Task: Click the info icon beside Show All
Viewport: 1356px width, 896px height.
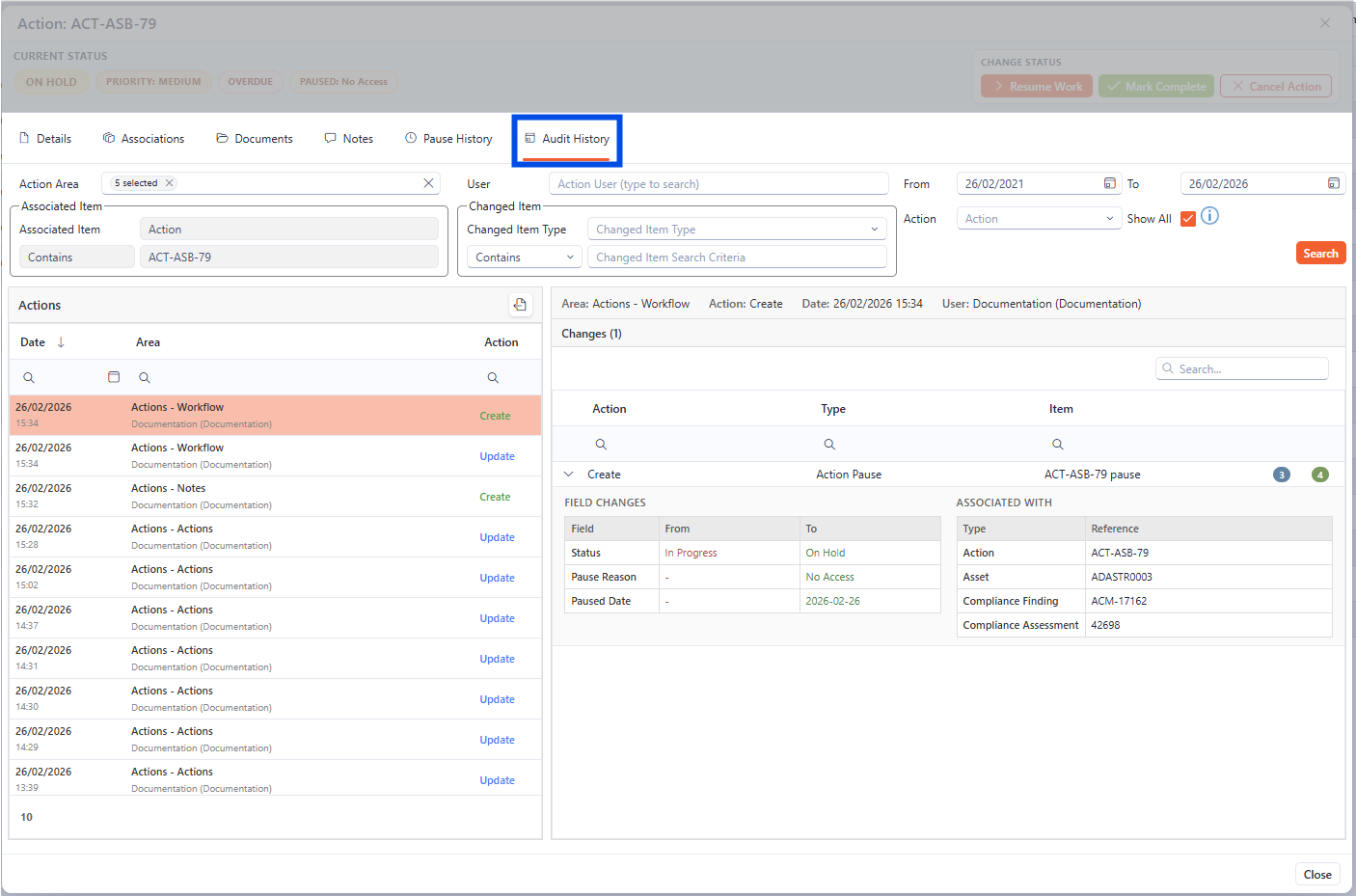Action: tap(1210, 216)
